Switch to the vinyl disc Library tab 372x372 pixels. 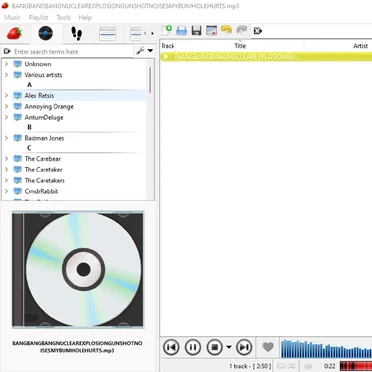[45, 33]
